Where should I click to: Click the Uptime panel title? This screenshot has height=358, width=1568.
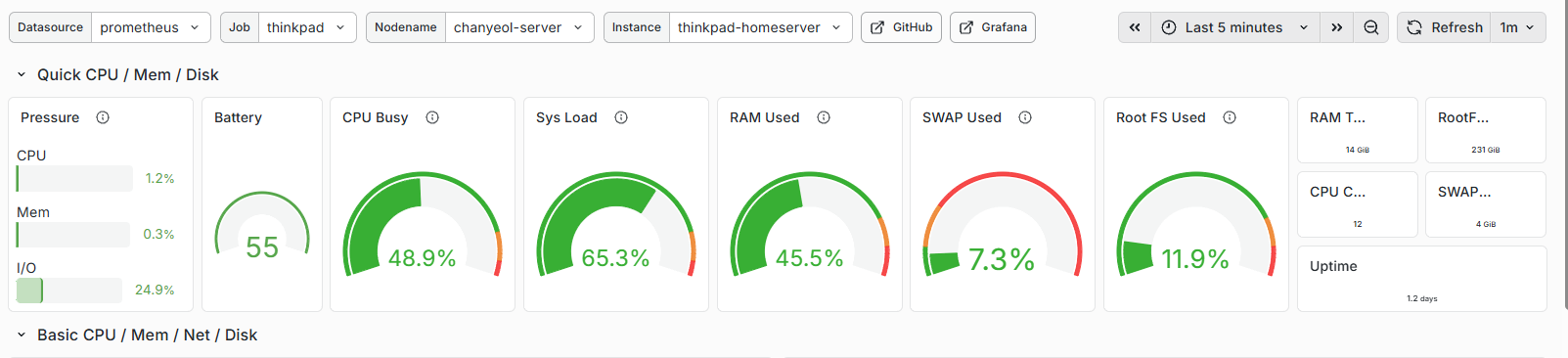pyautogui.click(x=1333, y=266)
